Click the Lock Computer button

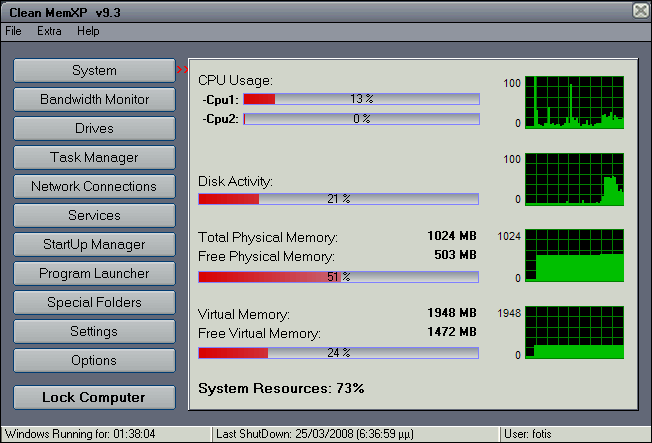[94, 397]
